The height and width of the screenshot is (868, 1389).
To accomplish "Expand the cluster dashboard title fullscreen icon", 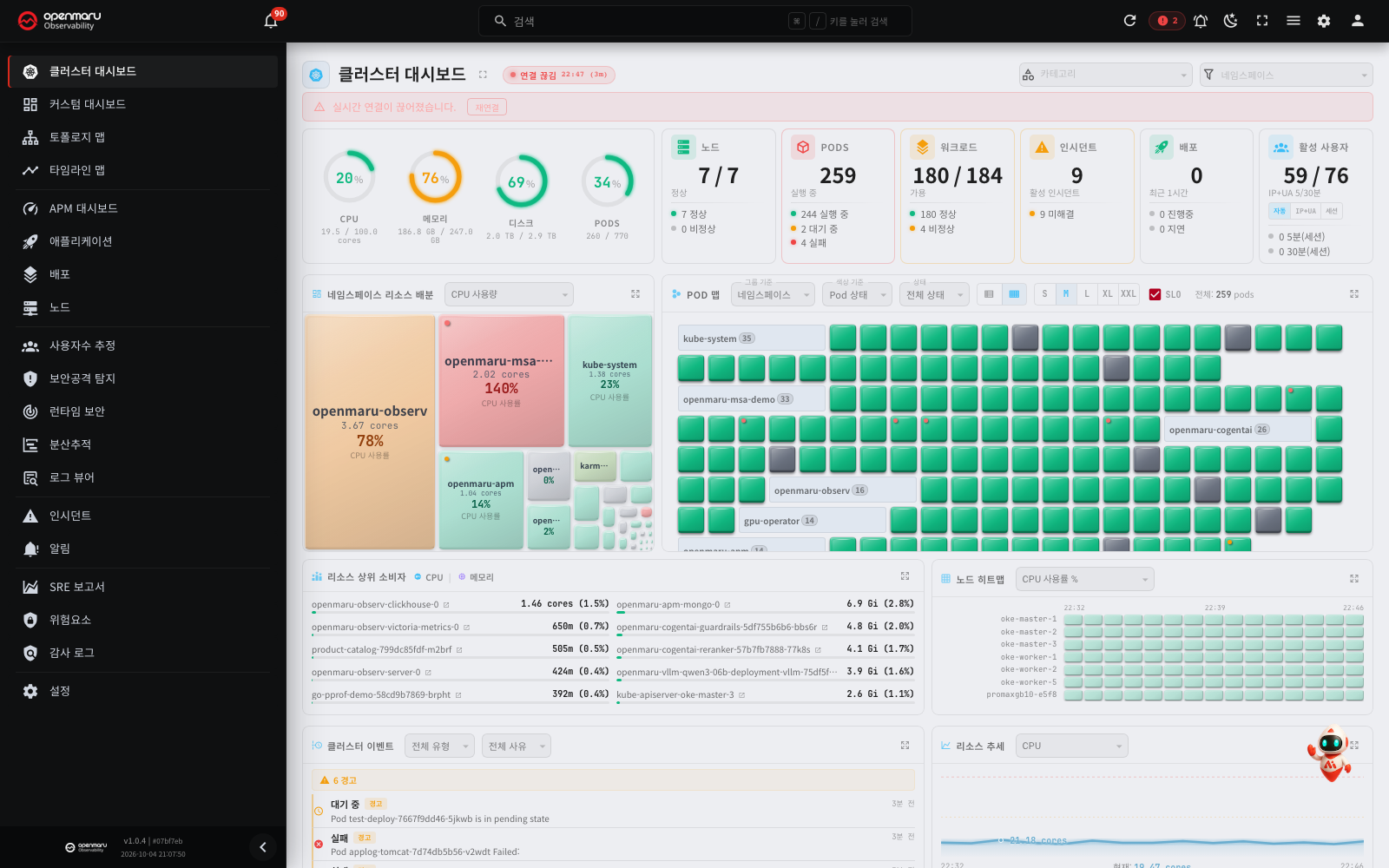I will pyautogui.click(x=483, y=75).
